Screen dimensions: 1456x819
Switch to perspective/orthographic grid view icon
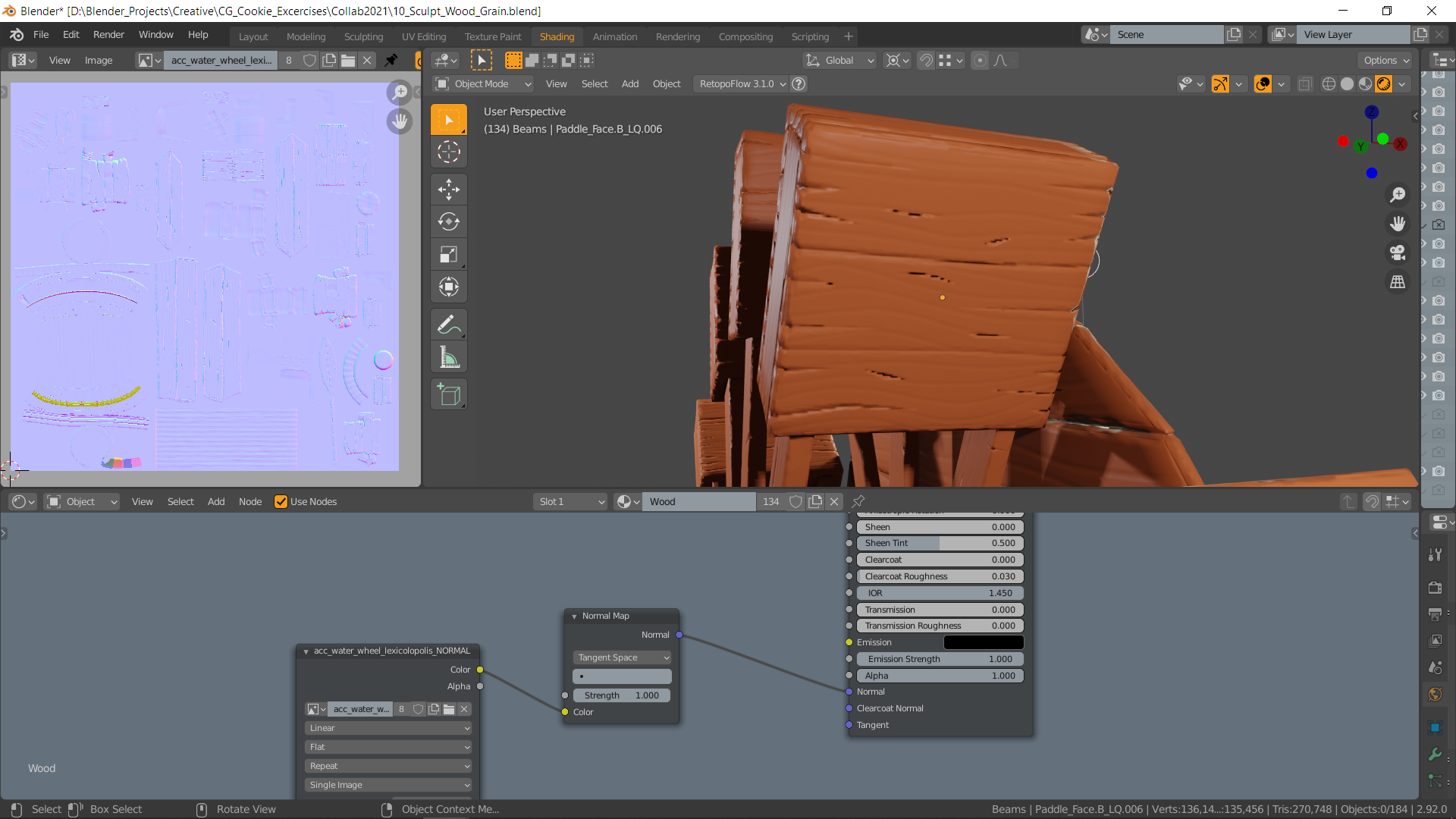(1397, 282)
